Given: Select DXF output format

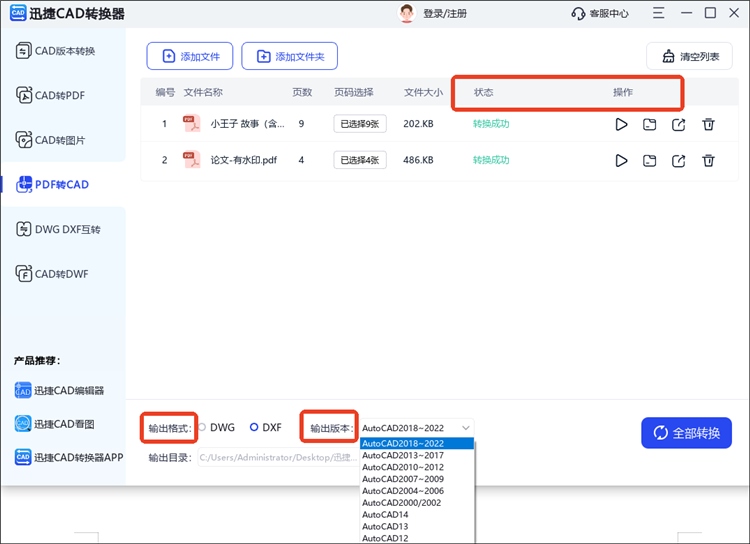Looking at the screenshot, I should (x=266, y=427).
